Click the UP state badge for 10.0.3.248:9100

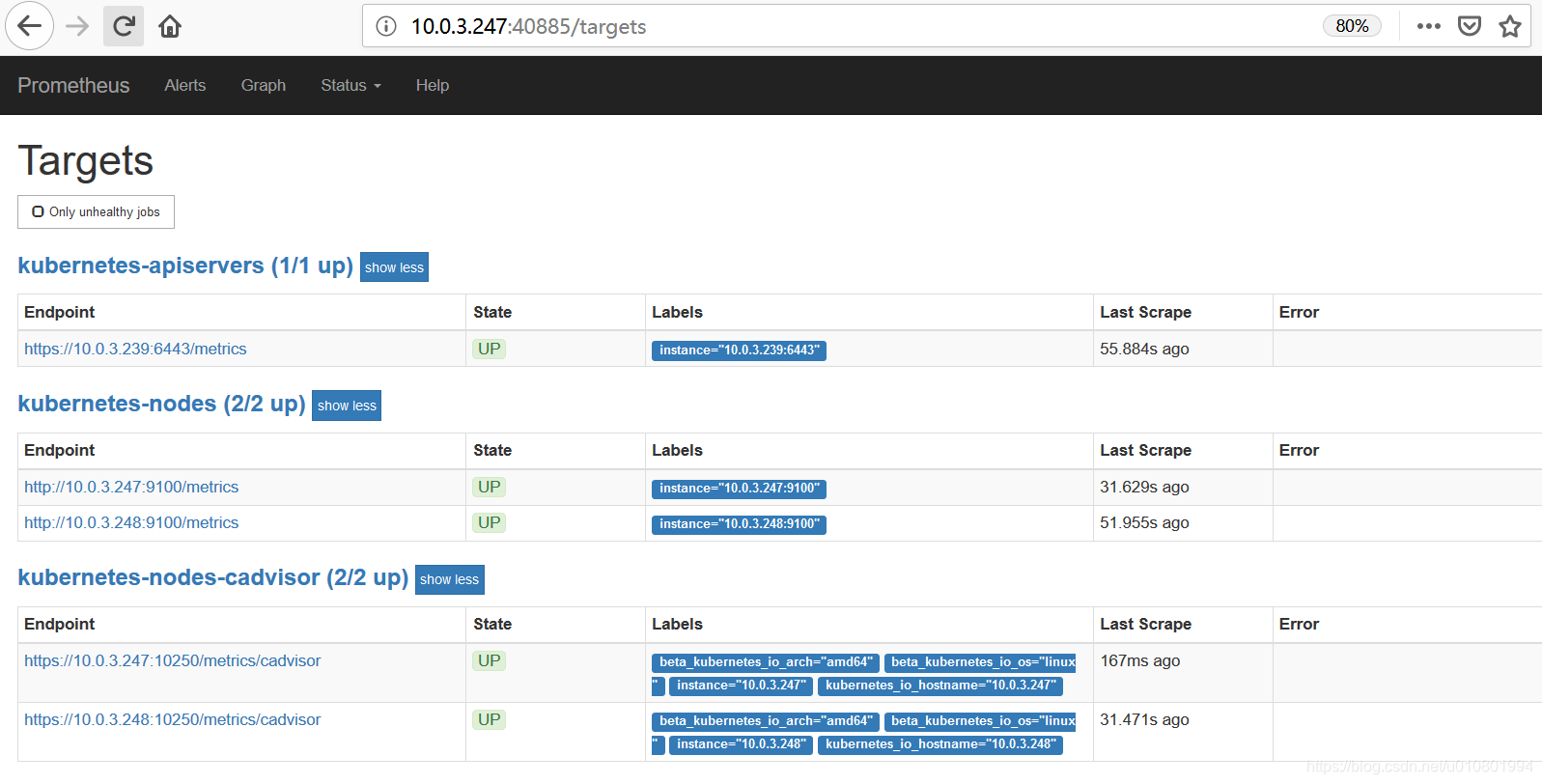tap(490, 522)
